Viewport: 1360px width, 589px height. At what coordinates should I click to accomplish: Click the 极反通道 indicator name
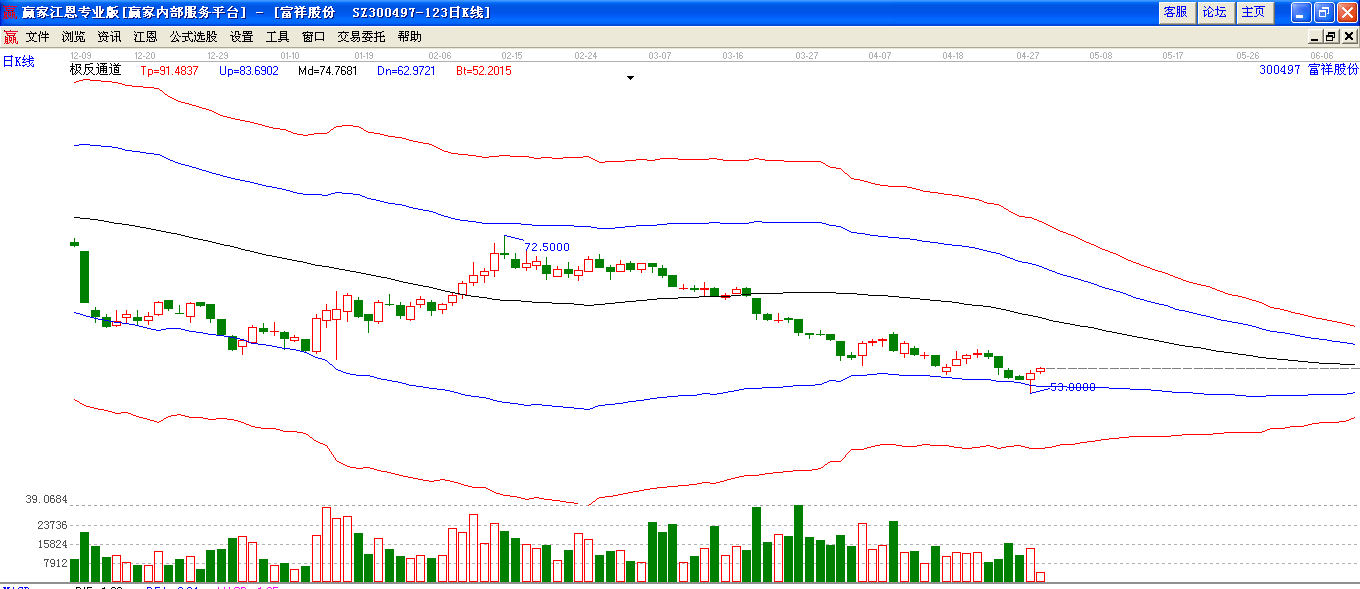[x=95, y=70]
